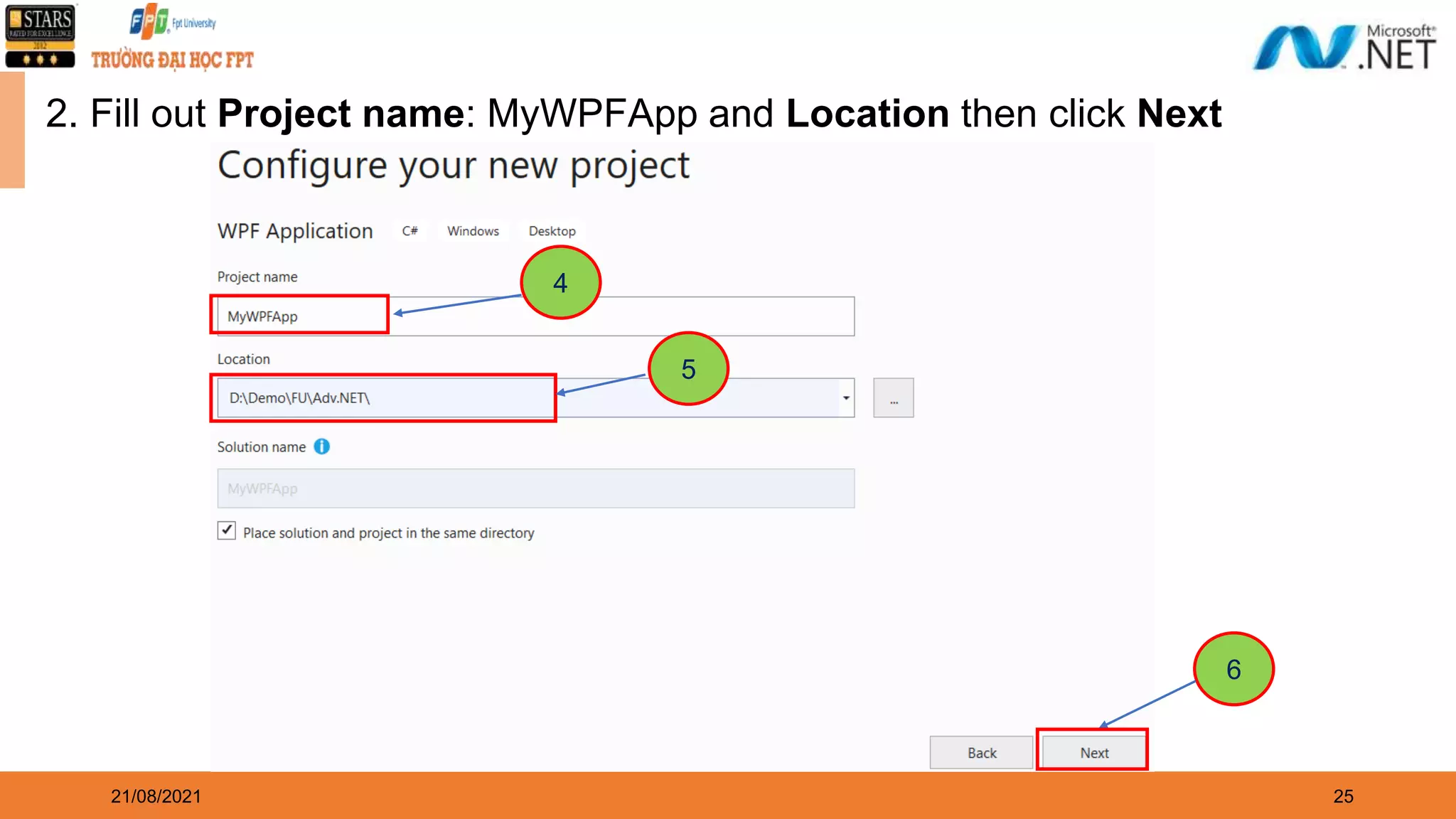Click the FPT University logo
Viewport: 1456px width, 819px height.
pyautogui.click(x=172, y=37)
